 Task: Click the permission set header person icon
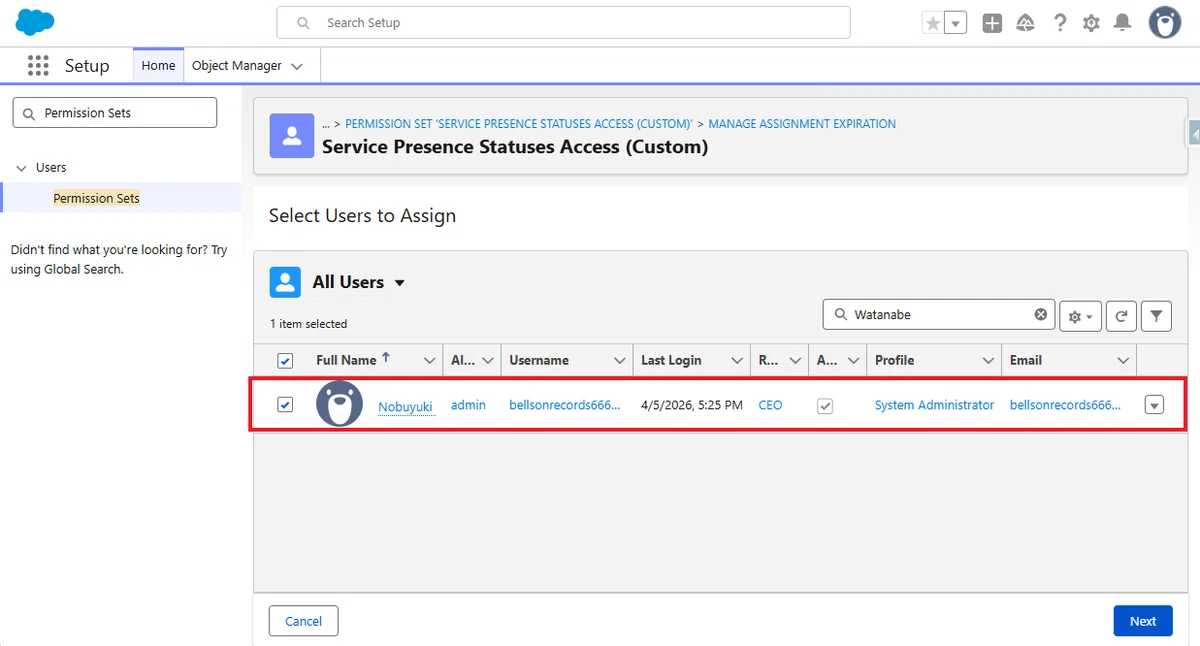292,135
